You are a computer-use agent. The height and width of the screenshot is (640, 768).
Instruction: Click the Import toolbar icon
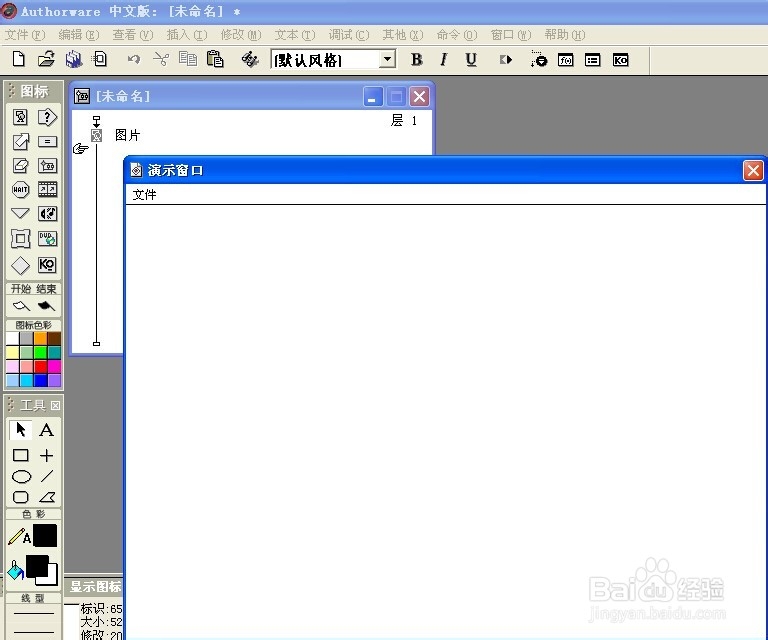(x=100, y=59)
